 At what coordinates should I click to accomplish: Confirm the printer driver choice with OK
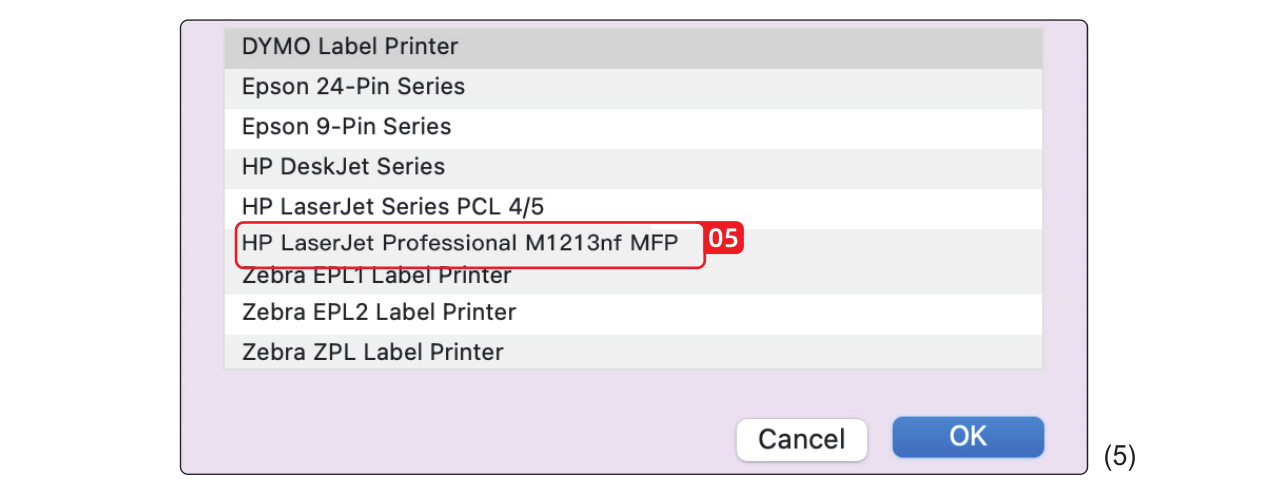tap(967, 437)
